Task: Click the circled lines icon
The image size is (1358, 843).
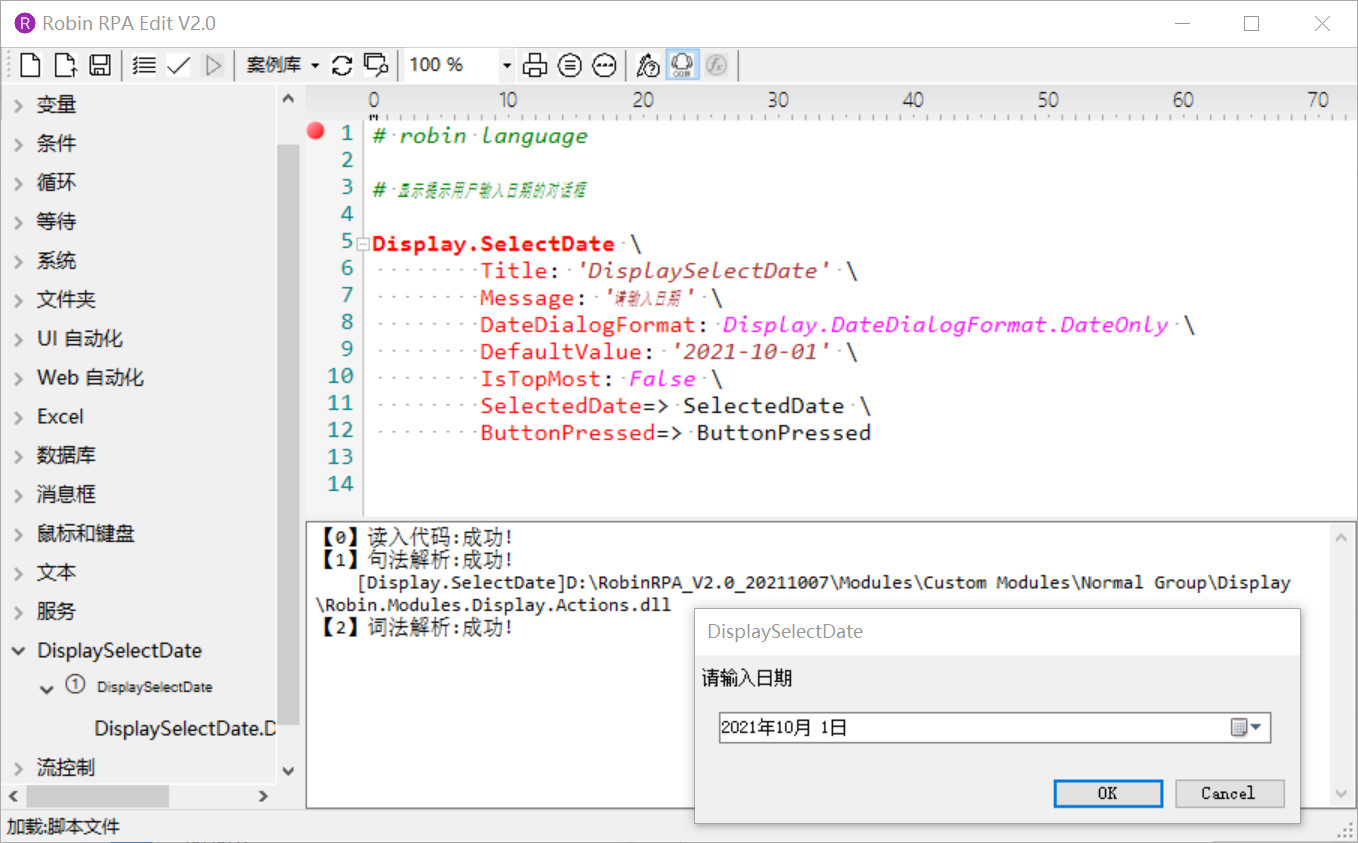Action: coord(570,66)
